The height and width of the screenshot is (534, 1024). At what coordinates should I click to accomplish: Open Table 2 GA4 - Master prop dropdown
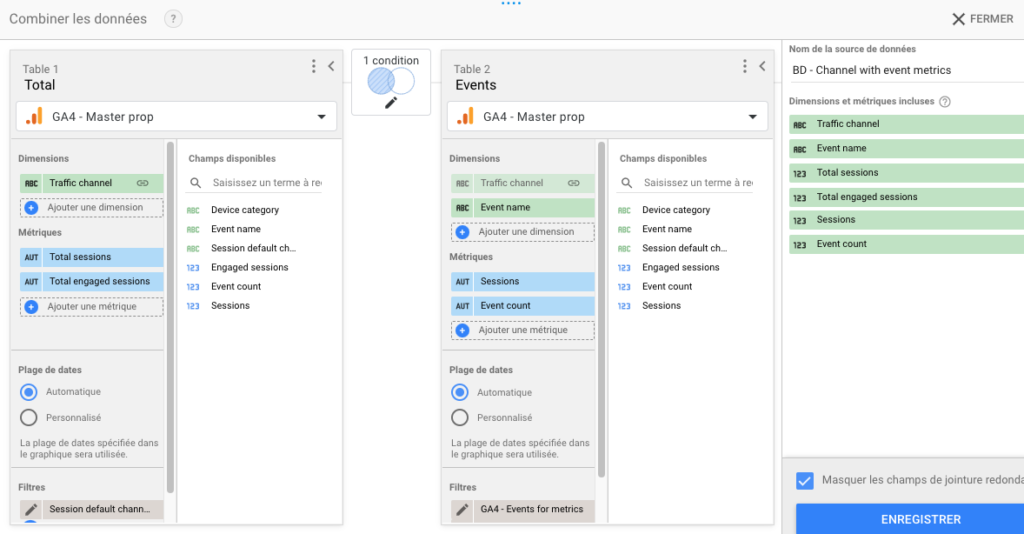pos(607,117)
